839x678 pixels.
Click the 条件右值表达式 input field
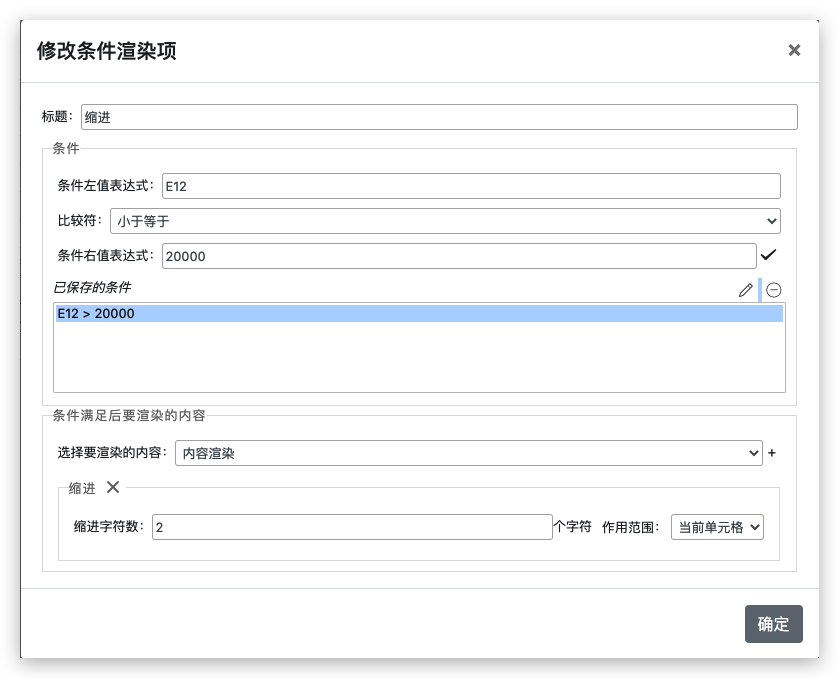459,256
